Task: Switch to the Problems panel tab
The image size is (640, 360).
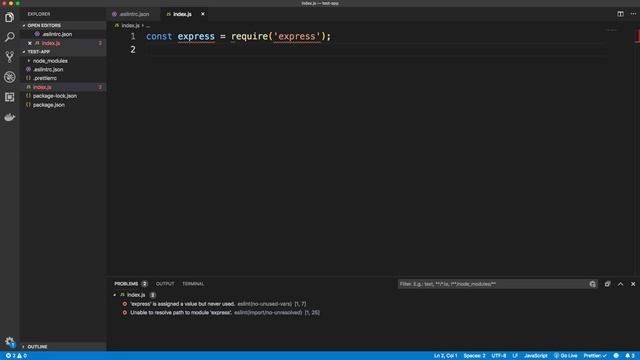Action: coord(126,284)
